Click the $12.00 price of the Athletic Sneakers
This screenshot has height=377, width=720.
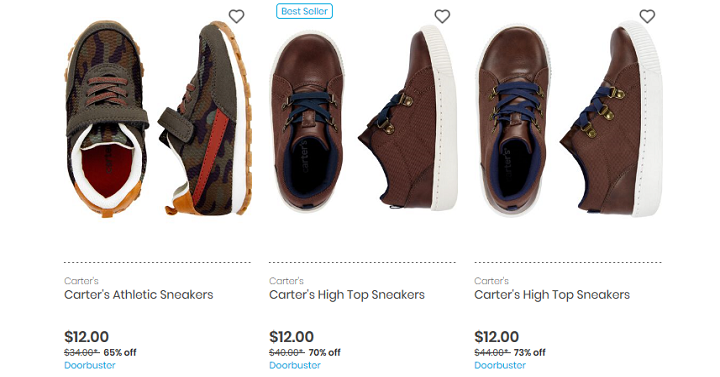click(x=86, y=337)
